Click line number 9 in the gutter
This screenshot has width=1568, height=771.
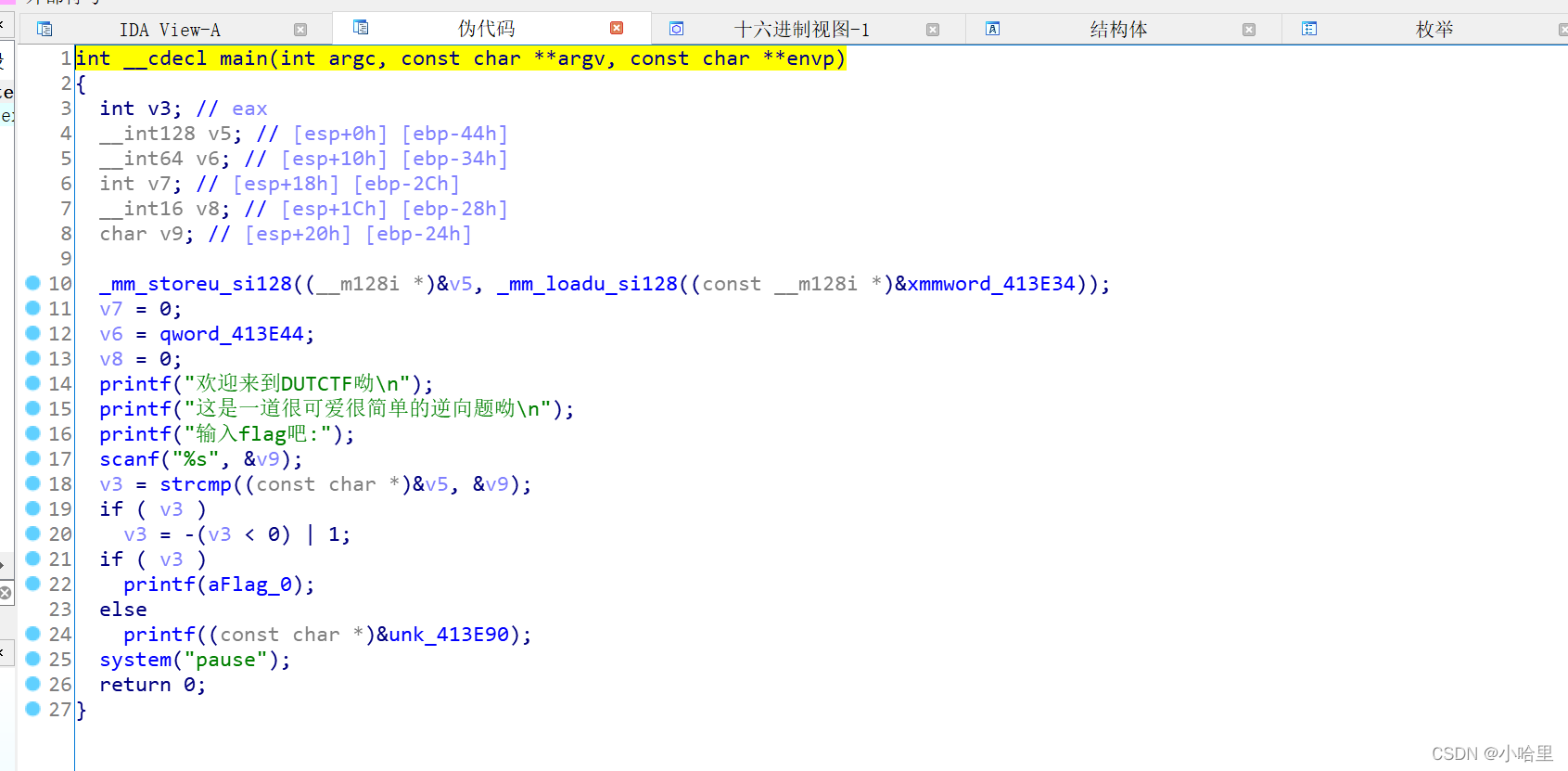tap(66, 258)
